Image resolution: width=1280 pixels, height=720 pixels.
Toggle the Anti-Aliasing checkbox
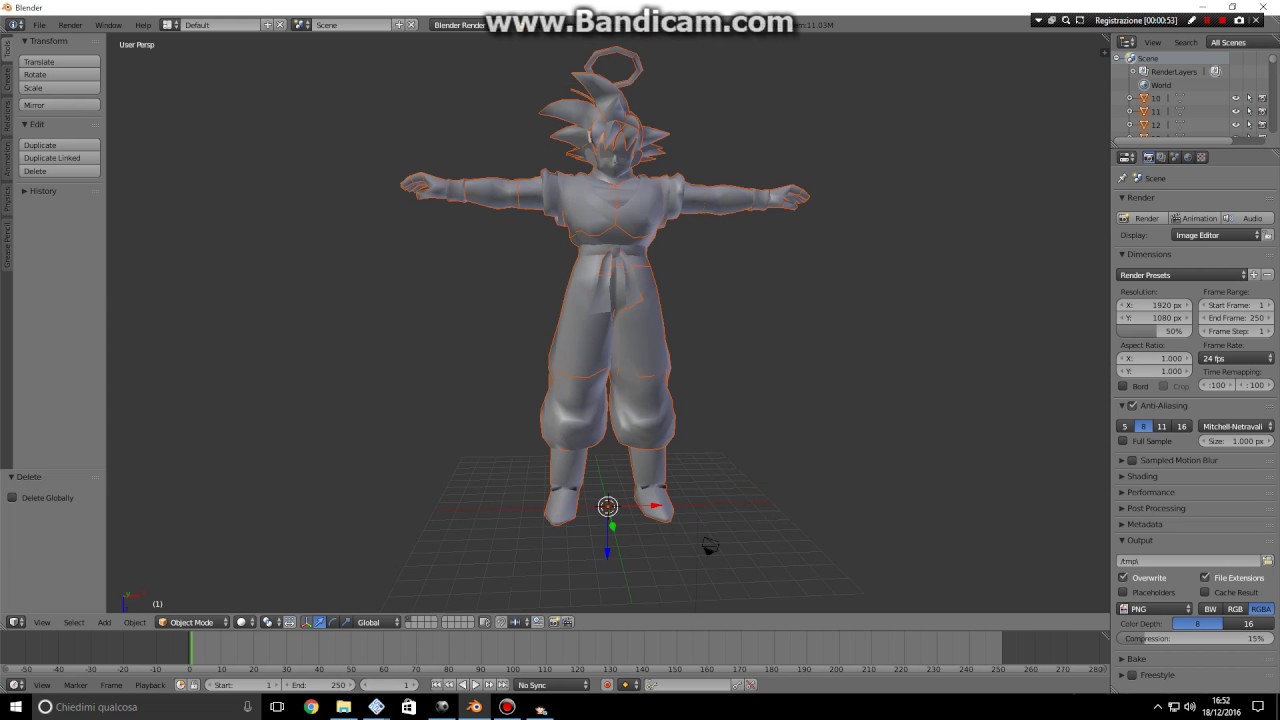[x=1132, y=405]
